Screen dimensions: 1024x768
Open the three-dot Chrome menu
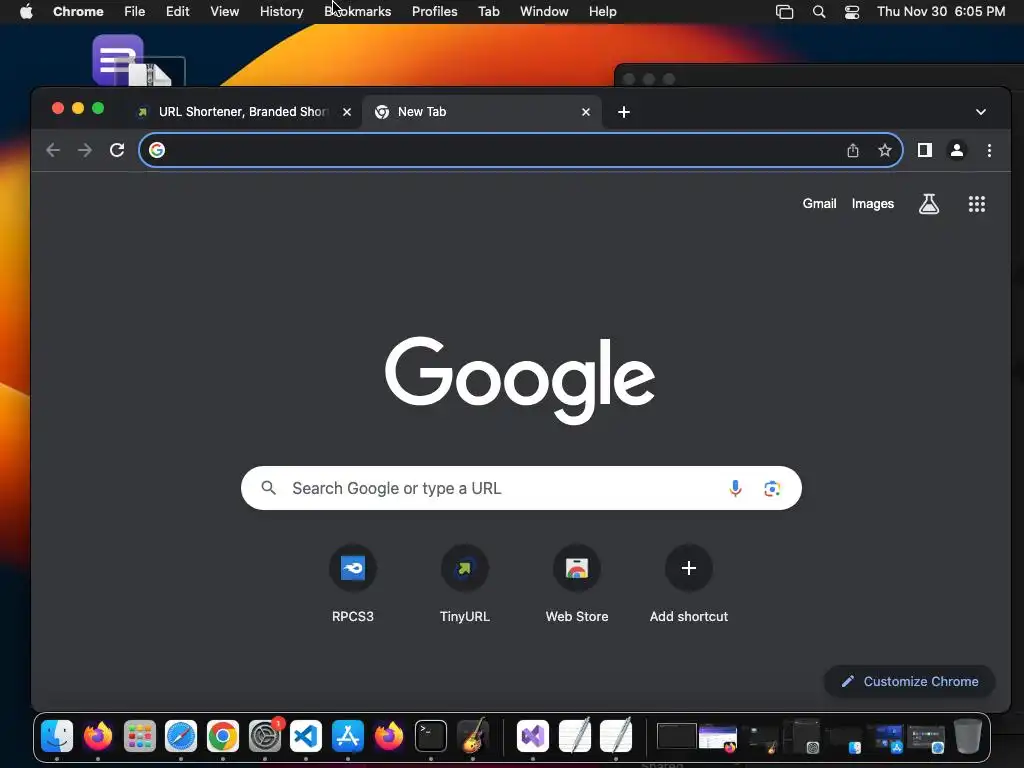point(989,150)
